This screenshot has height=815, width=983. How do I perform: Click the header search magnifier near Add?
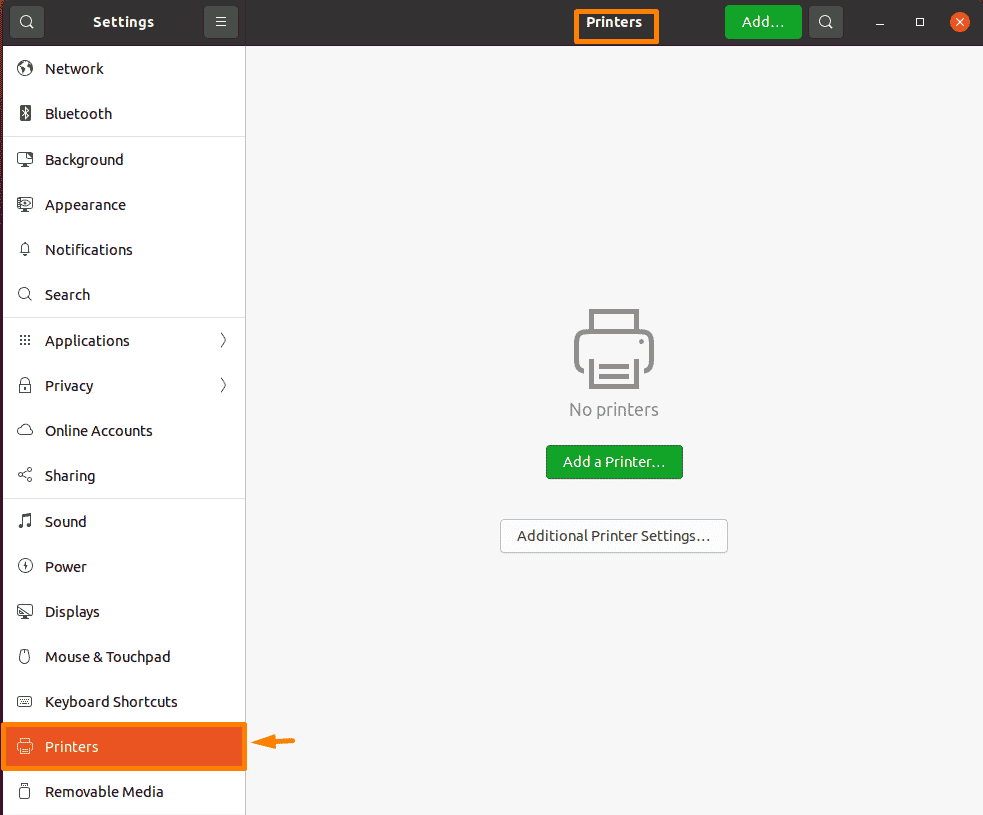pos(825,21)
